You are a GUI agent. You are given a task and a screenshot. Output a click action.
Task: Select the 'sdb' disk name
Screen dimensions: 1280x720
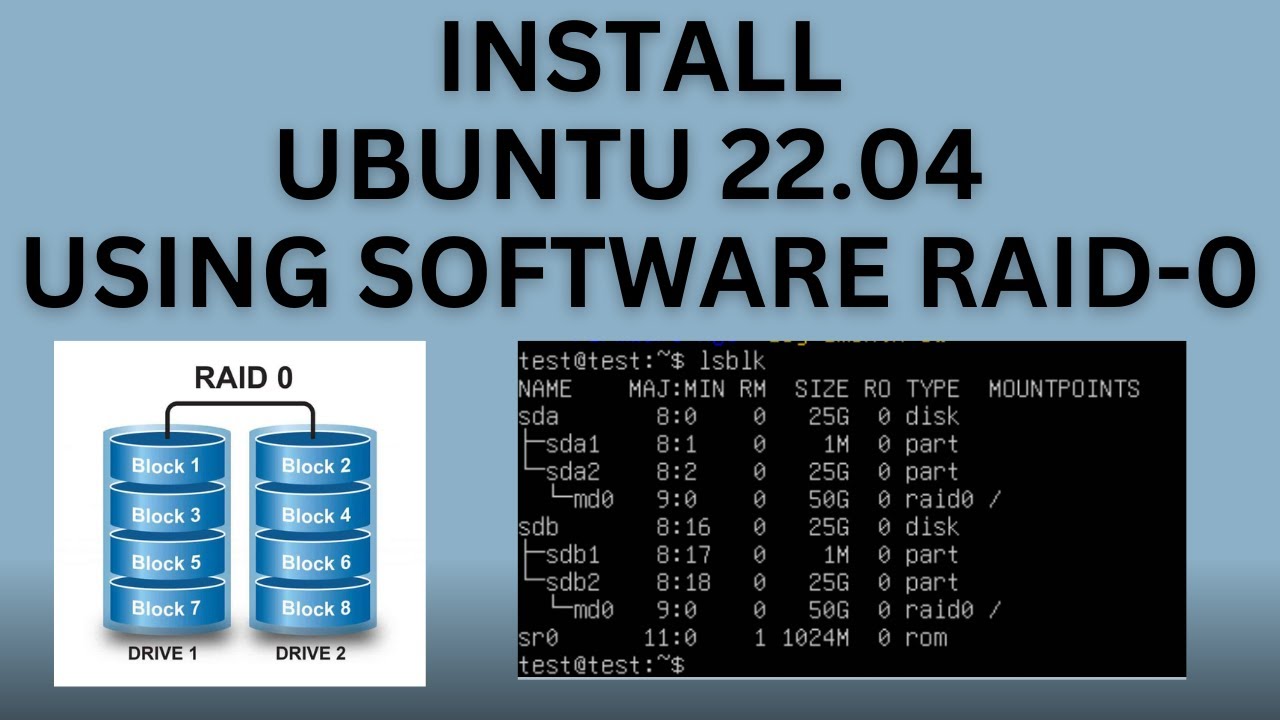tap(538, 527)
